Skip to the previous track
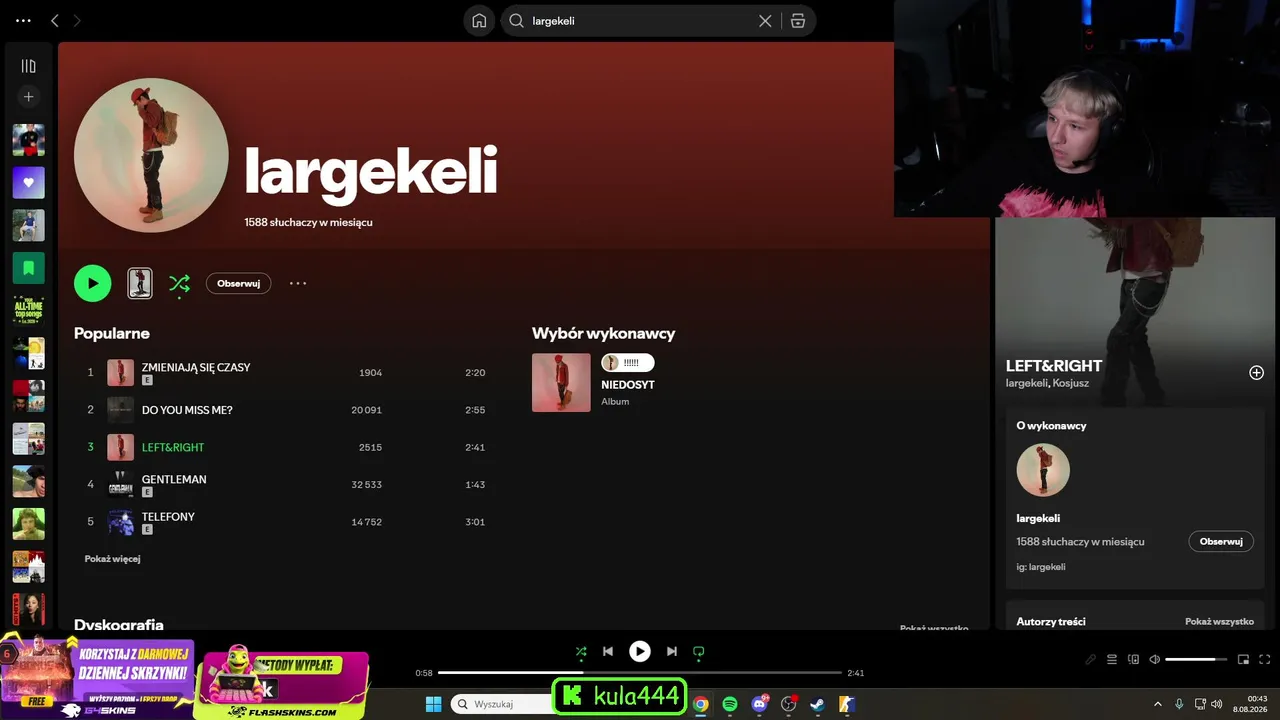The height and width of the screenshot is (720, 1280). tap(608, 652)
